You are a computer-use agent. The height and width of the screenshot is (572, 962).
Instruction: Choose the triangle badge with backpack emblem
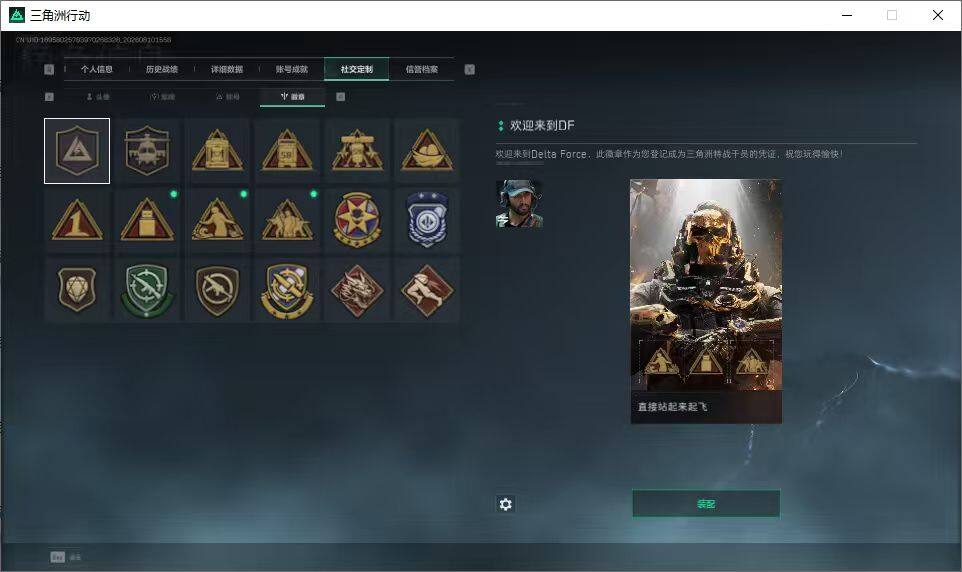(217, 151)
